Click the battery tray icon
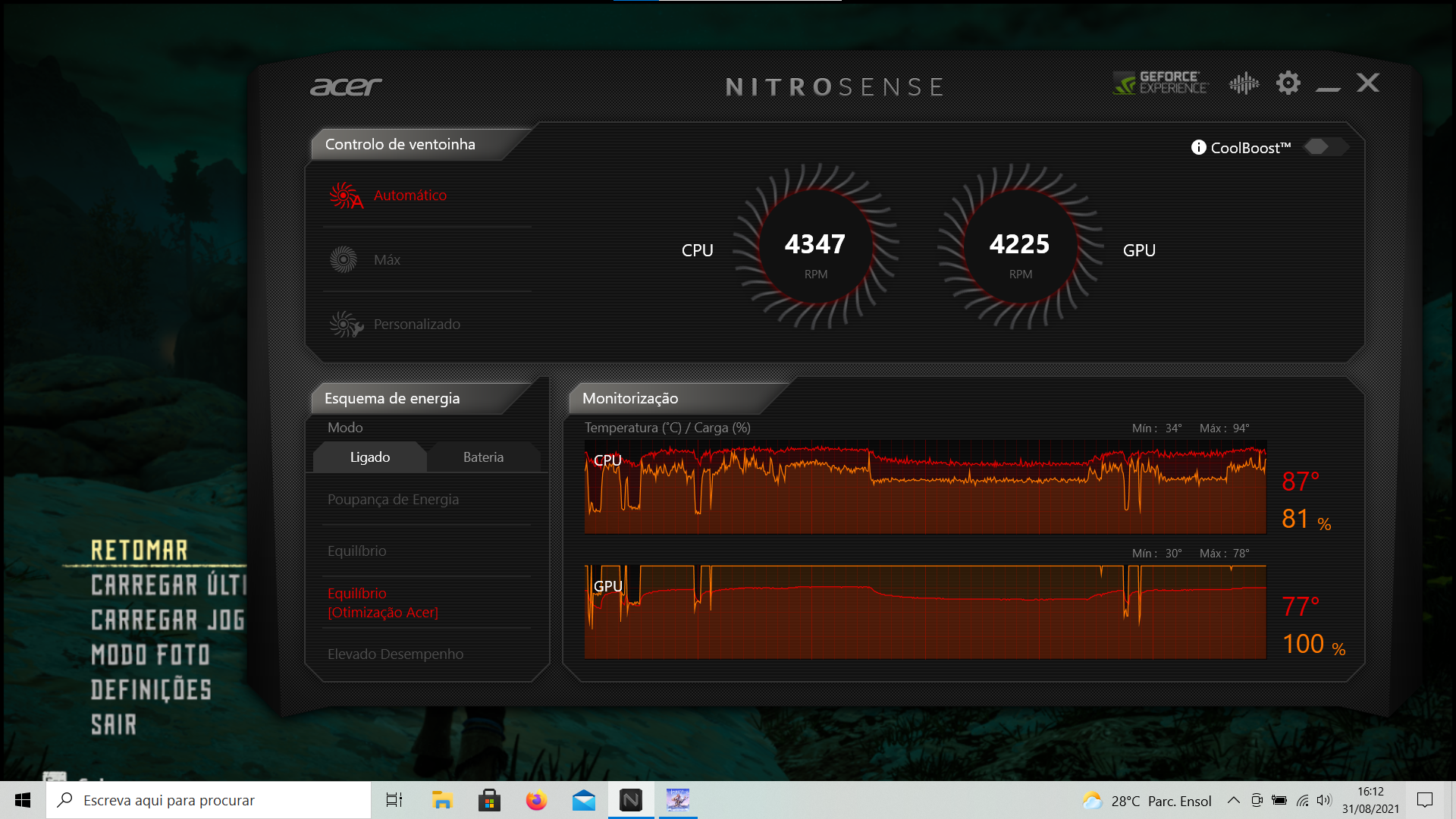 (x=1279, y=800)
